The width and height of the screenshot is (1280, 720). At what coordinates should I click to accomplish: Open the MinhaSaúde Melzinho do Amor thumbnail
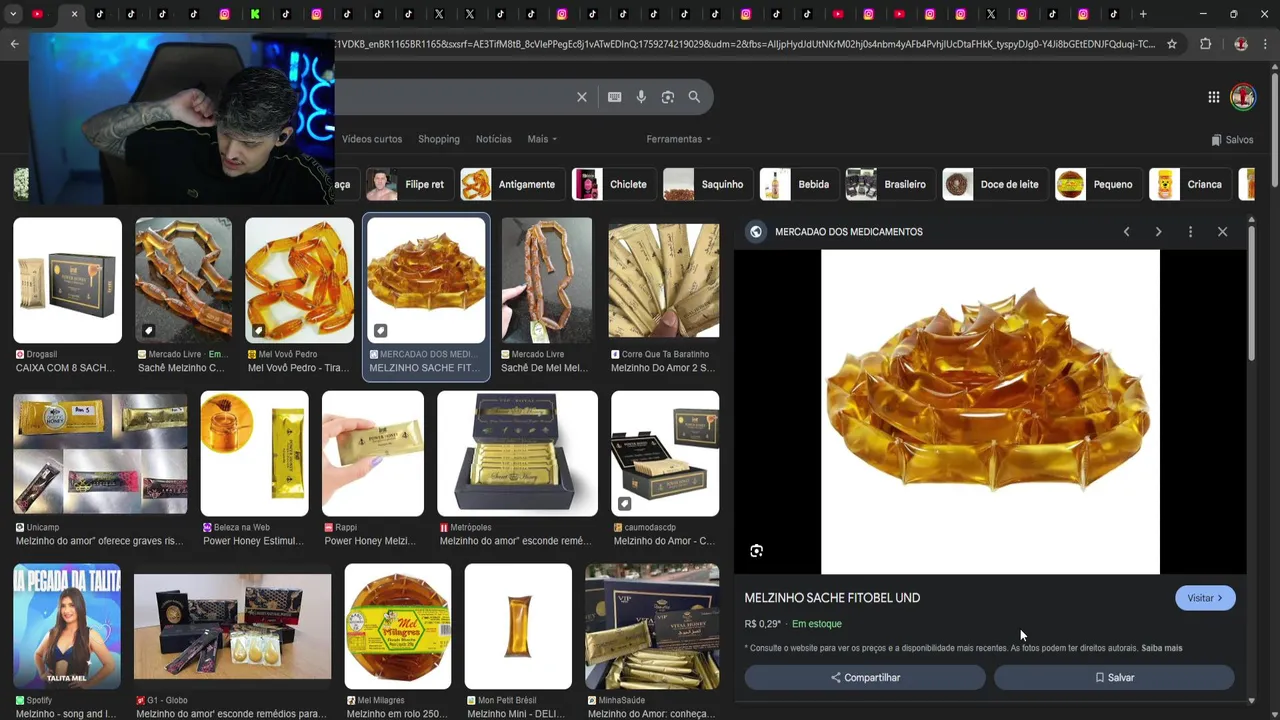point(652,627)
